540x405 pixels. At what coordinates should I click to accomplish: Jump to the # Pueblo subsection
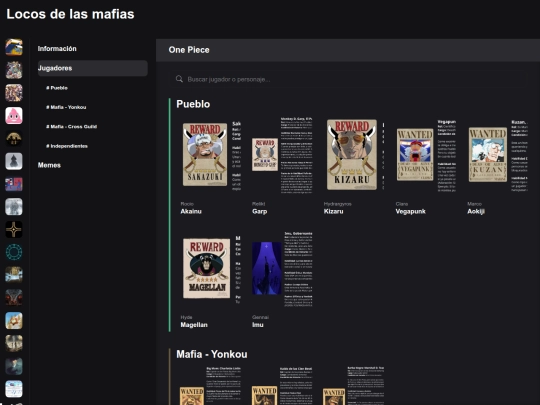(57, 88)
